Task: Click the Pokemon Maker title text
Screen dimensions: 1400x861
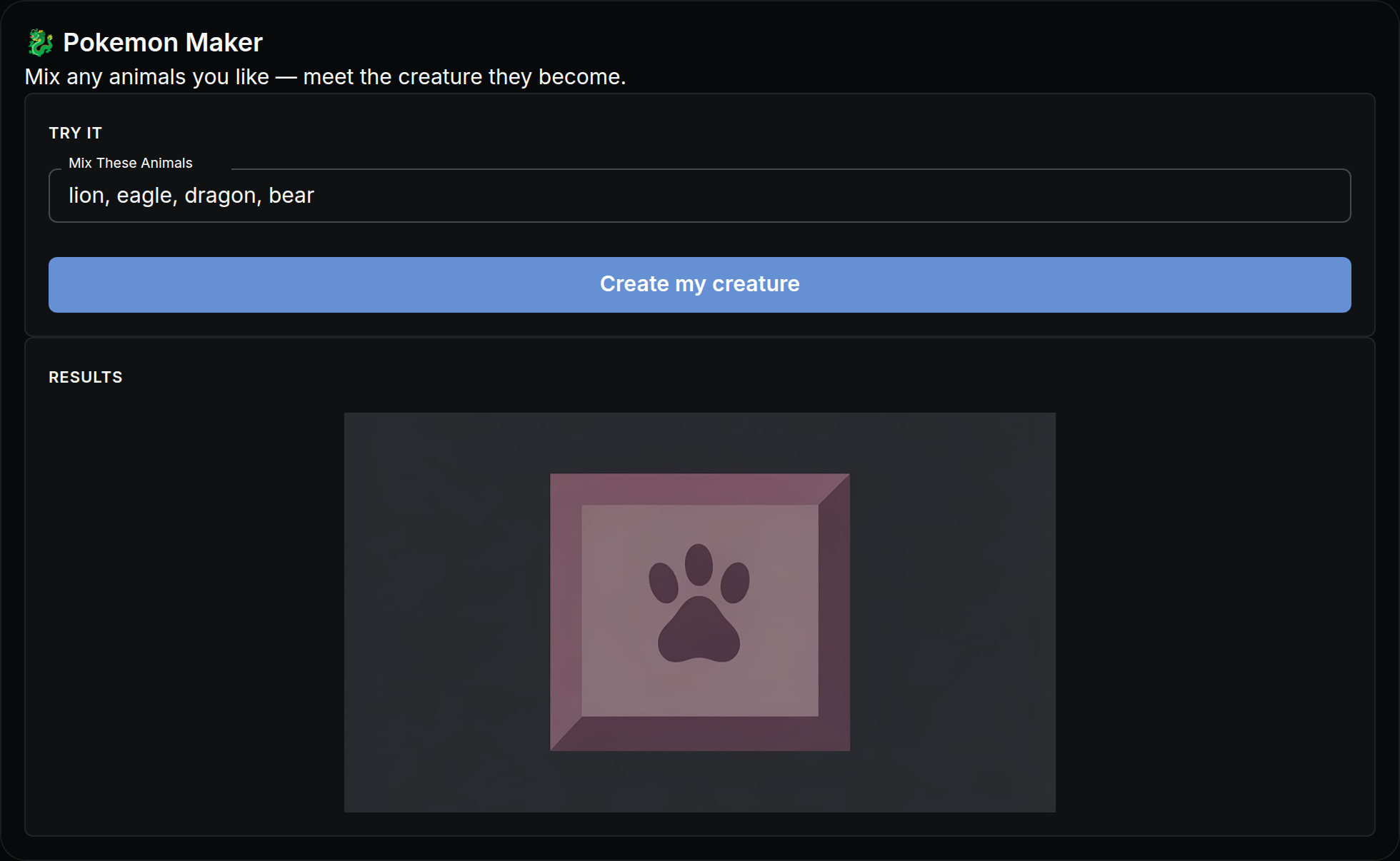Action: pyautogui.click(x=163, y=43)
